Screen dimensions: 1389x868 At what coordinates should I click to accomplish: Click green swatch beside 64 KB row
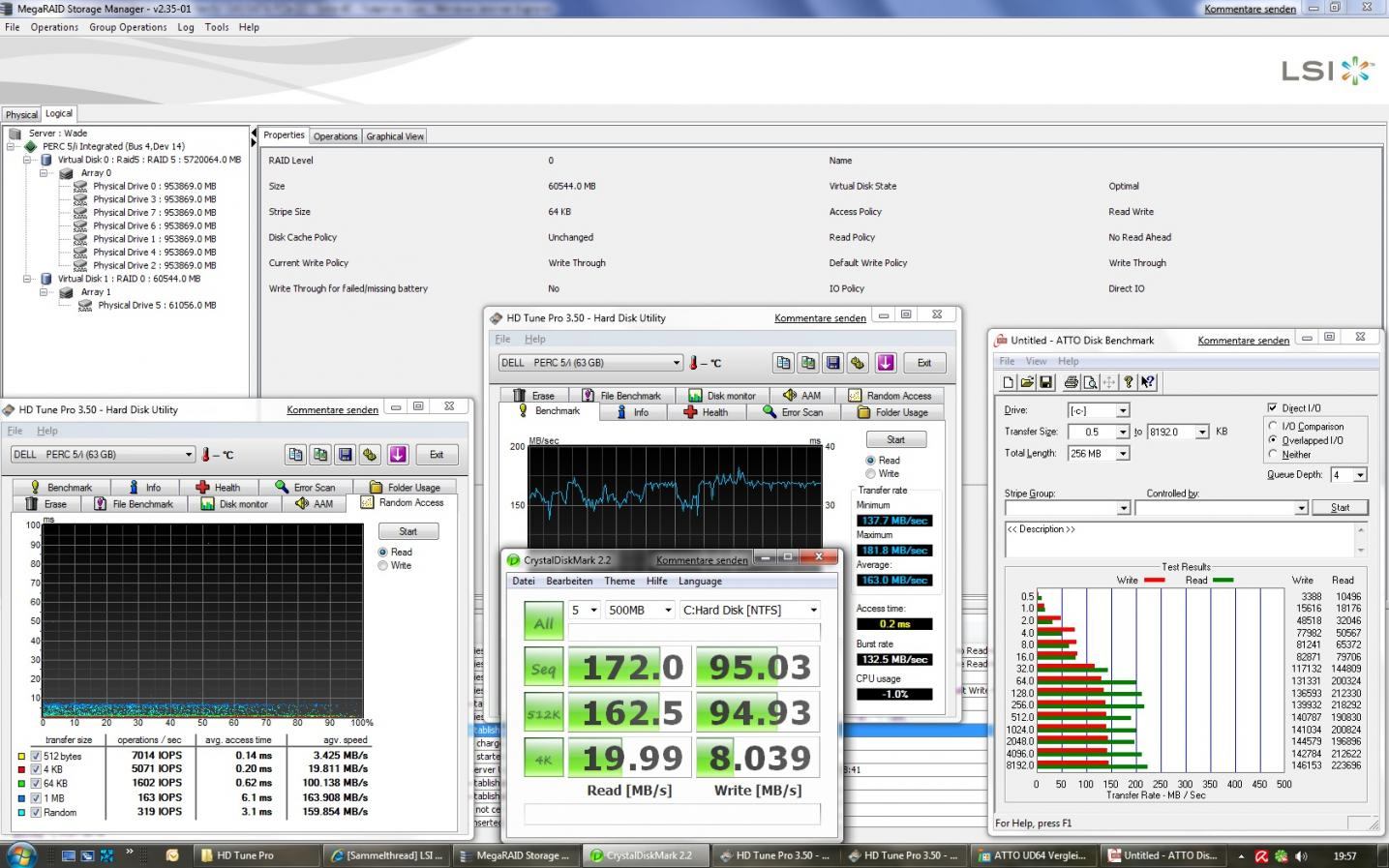point(21,784)
